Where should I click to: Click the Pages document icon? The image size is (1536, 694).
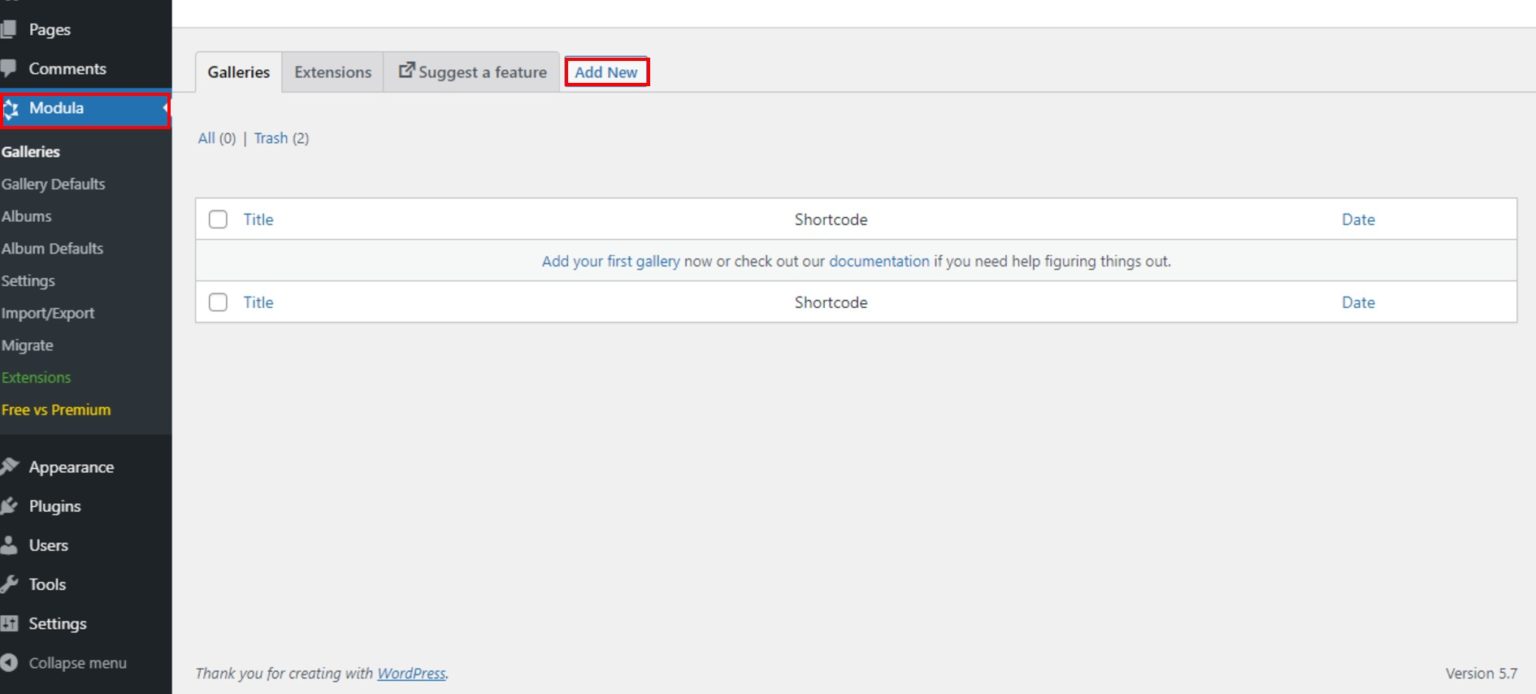coord(11,29)
